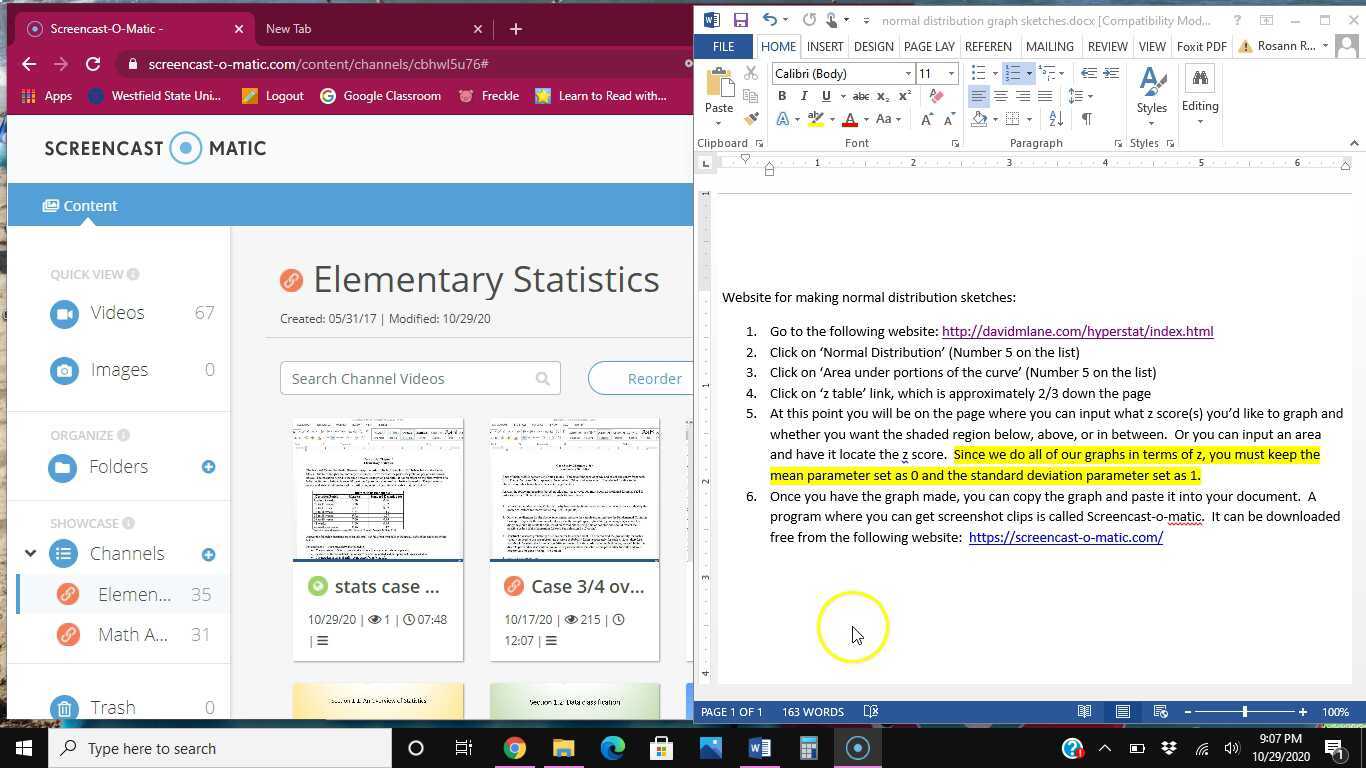Screen dimensions: 1366x768
Task: Show paragraph marks with pilcrow icon
Action: (x=1086, y=119)
